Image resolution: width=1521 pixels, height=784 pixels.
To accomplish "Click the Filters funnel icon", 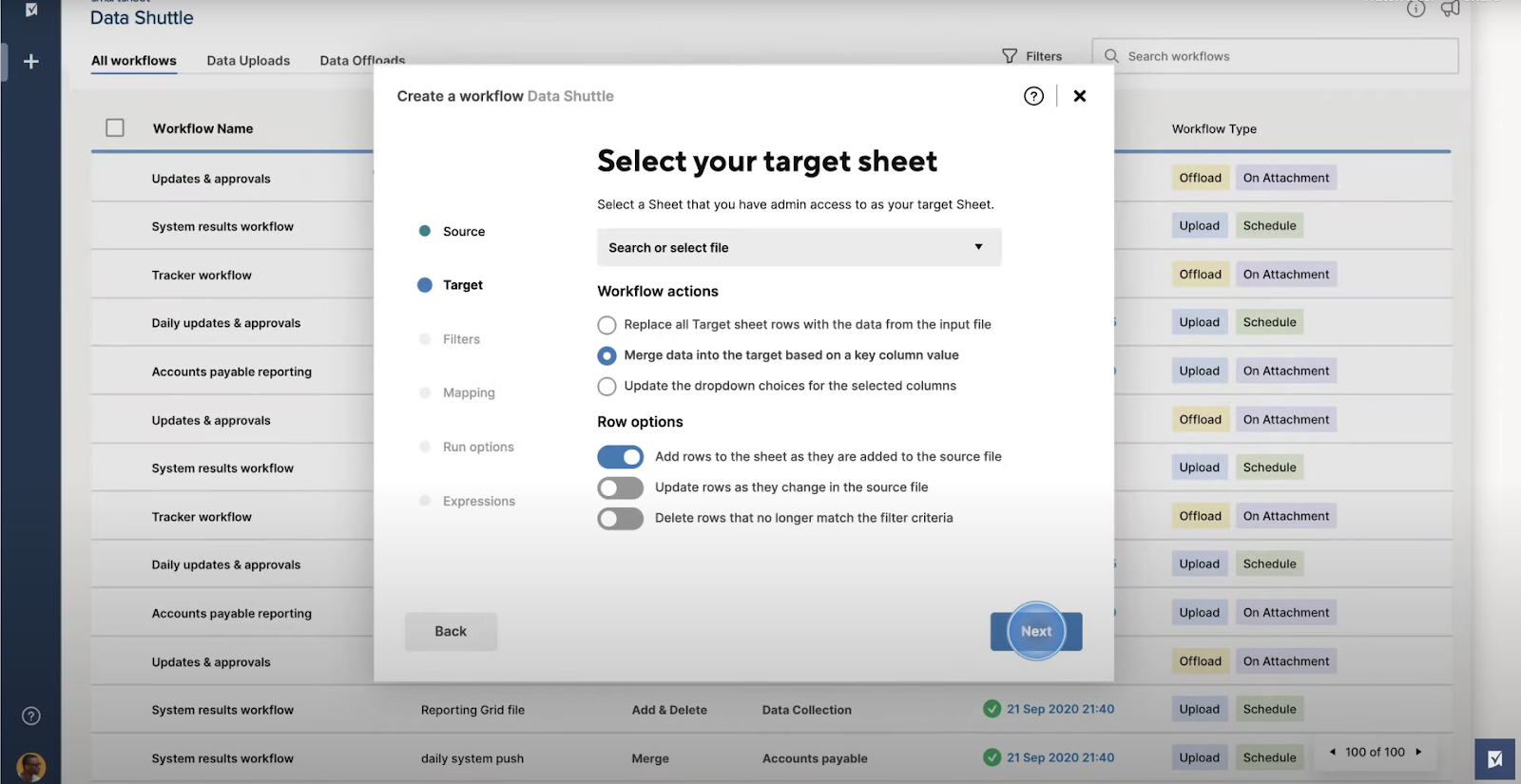I will (1010, 56).
